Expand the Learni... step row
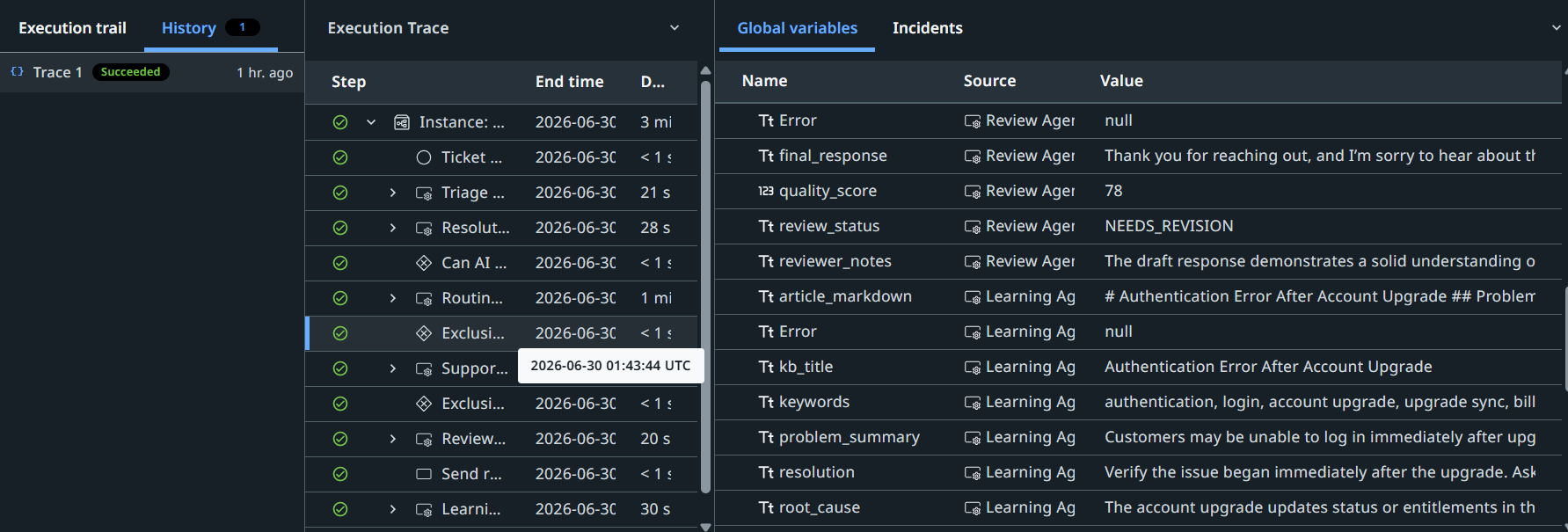This screenshot has height=532, width=1568. [x=393, y=509]
